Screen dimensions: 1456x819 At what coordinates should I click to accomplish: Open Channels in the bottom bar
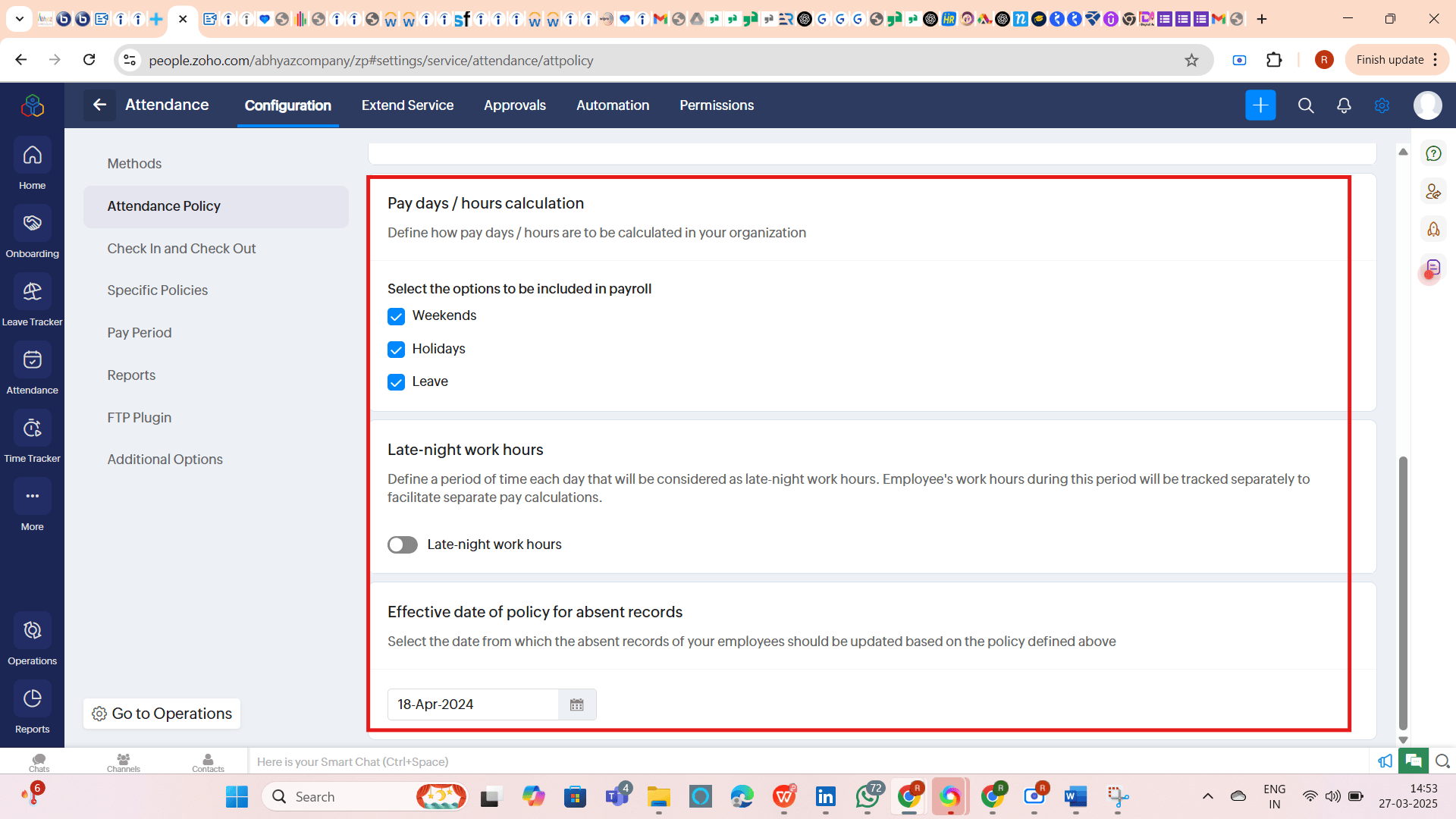[124, 761]
